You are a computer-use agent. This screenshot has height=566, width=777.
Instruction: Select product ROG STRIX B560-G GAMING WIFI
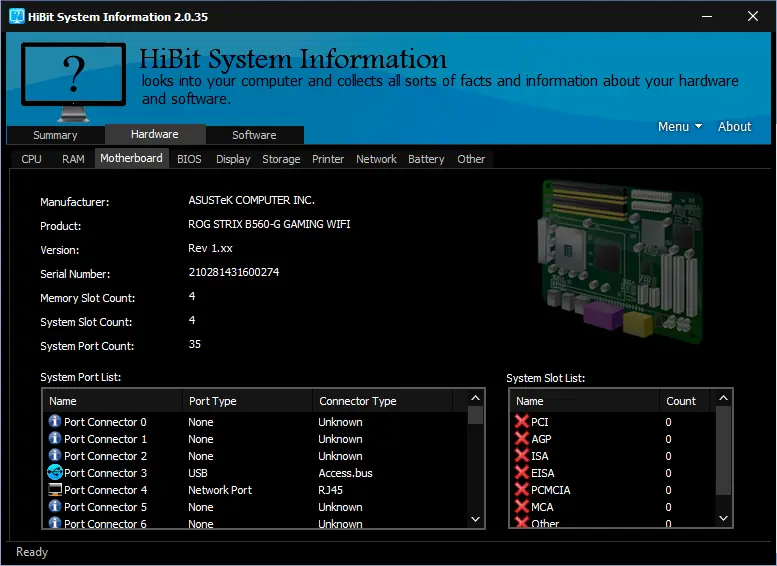point(269,224)
